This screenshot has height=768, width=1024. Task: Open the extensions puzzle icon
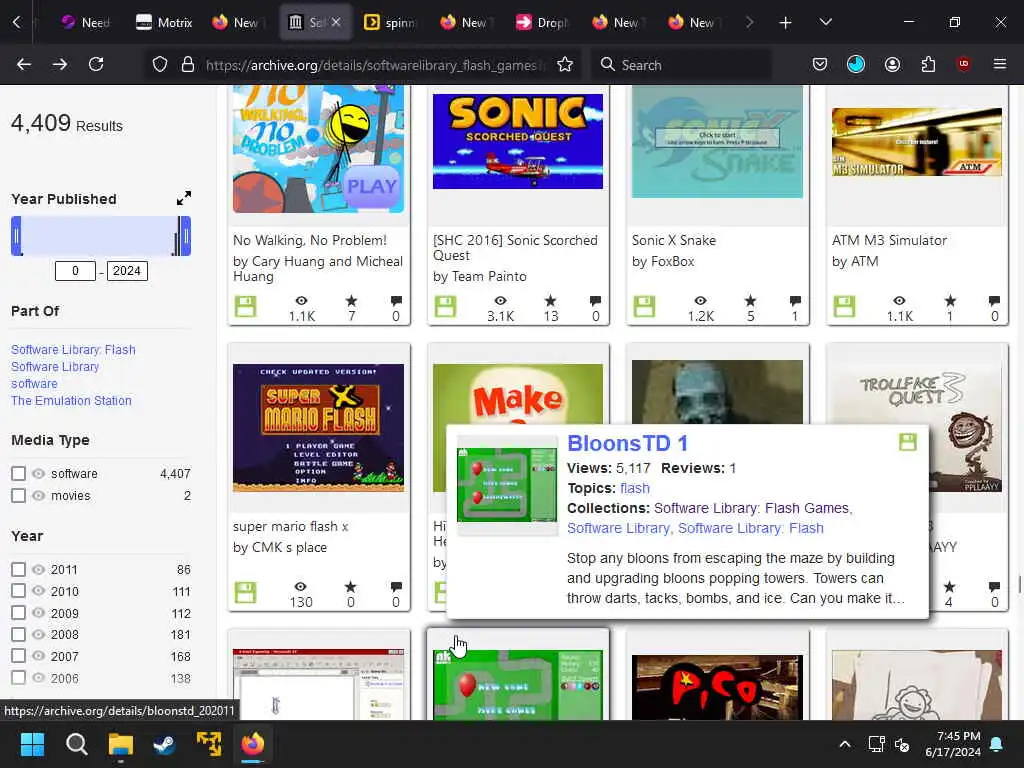[928, 65]
